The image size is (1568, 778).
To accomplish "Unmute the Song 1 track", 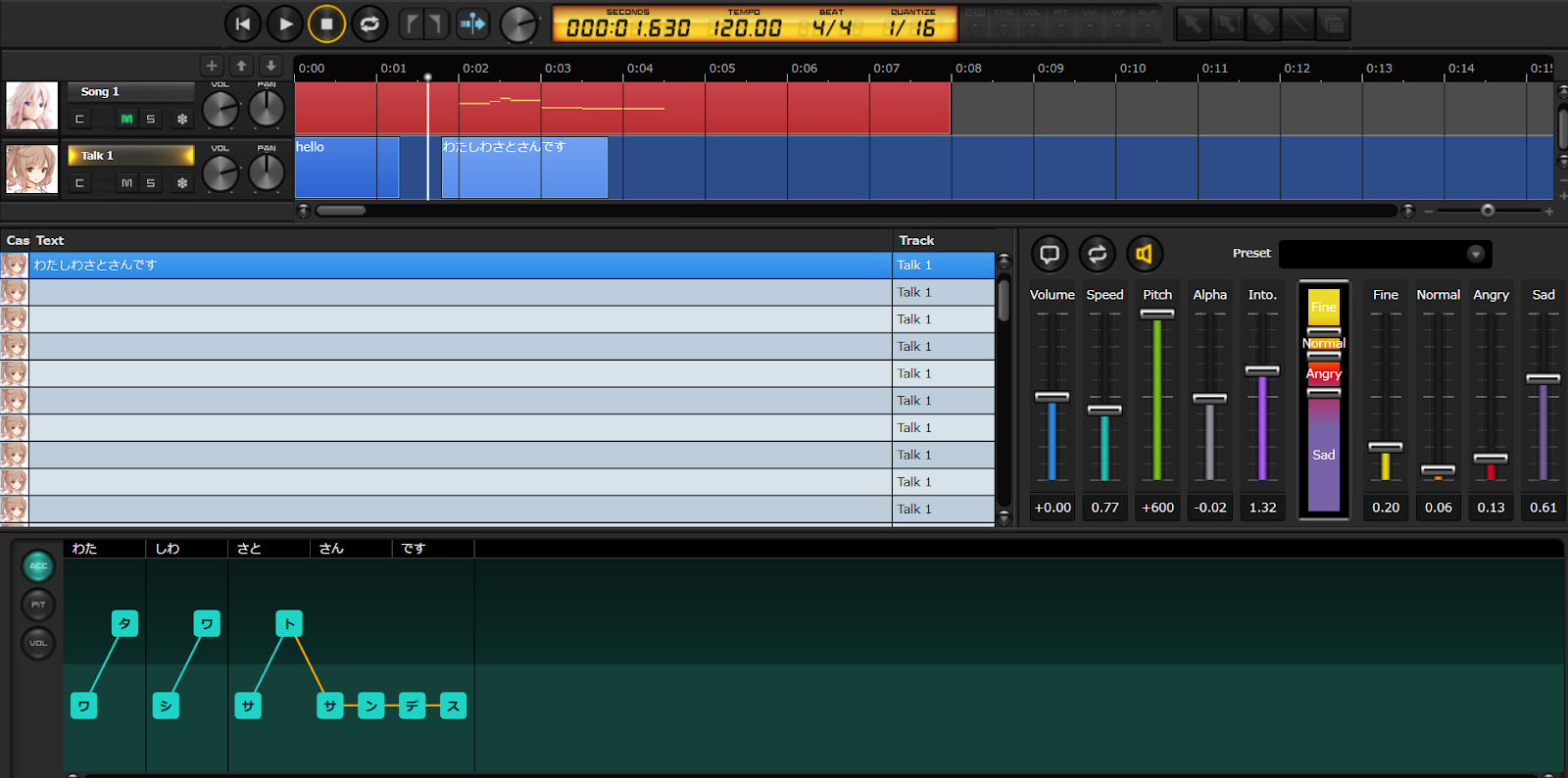I will coord(126,120).
